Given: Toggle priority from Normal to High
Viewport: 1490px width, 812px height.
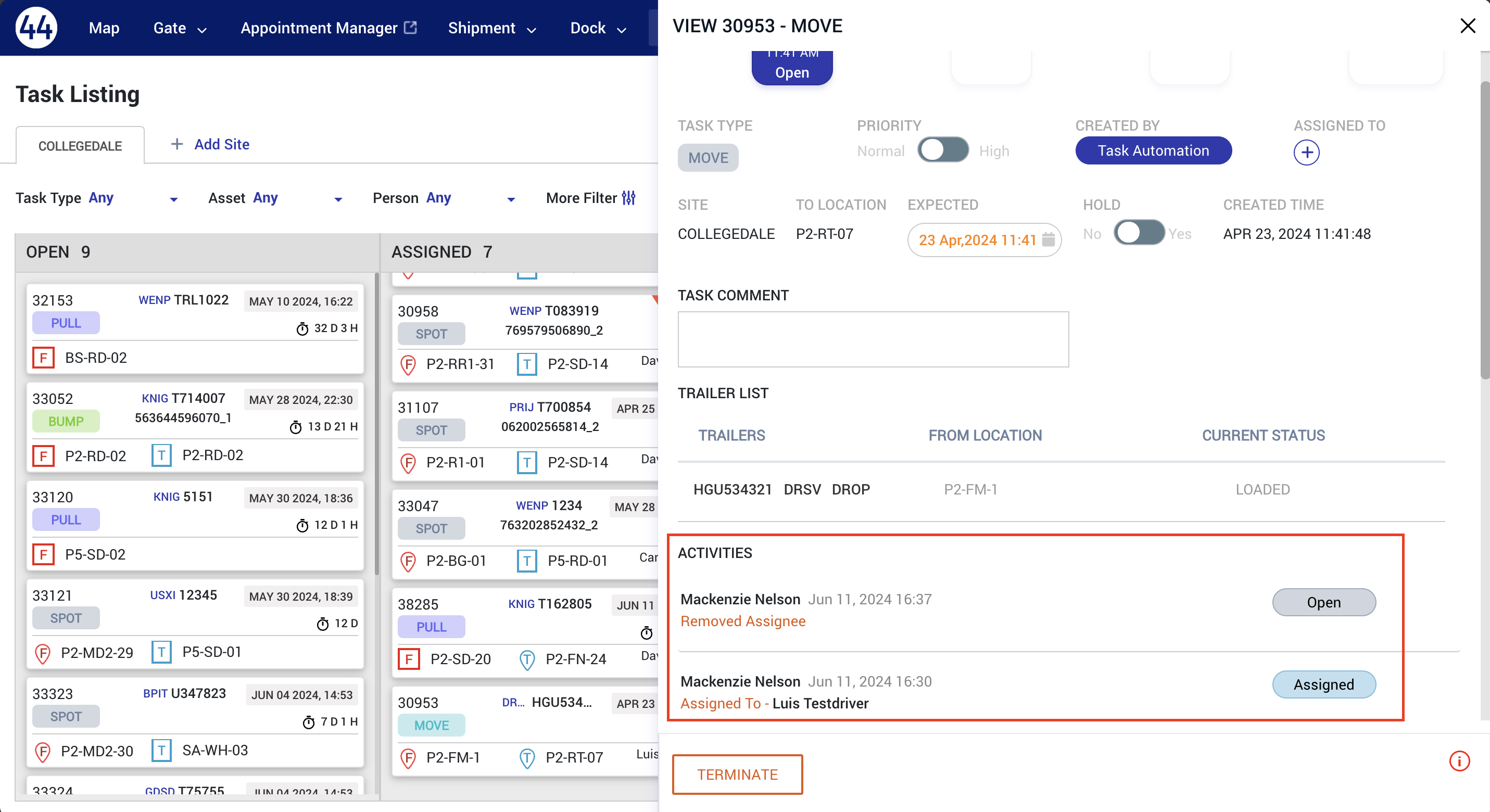Looking at the screenshot, I should click(943, 150).
